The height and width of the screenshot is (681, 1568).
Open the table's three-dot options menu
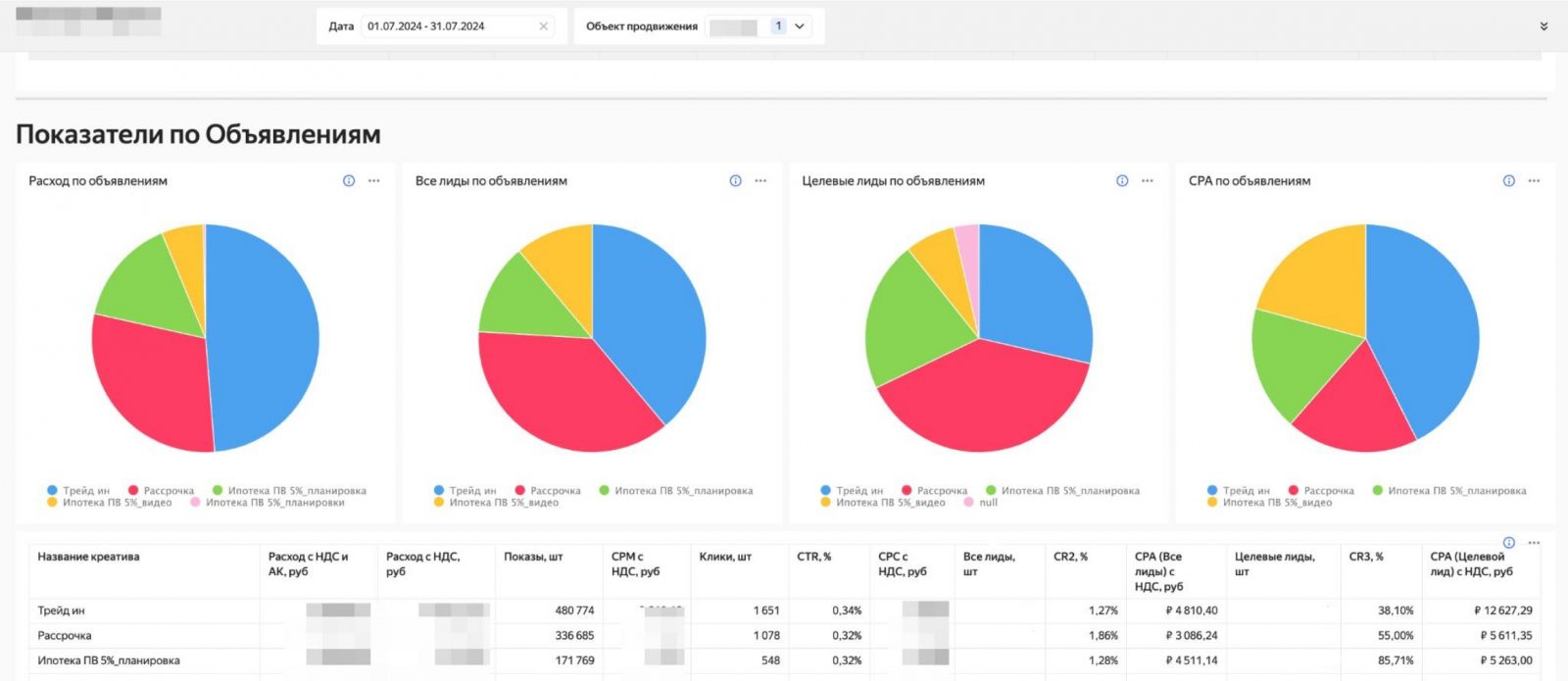click(x=1534, y=543)
